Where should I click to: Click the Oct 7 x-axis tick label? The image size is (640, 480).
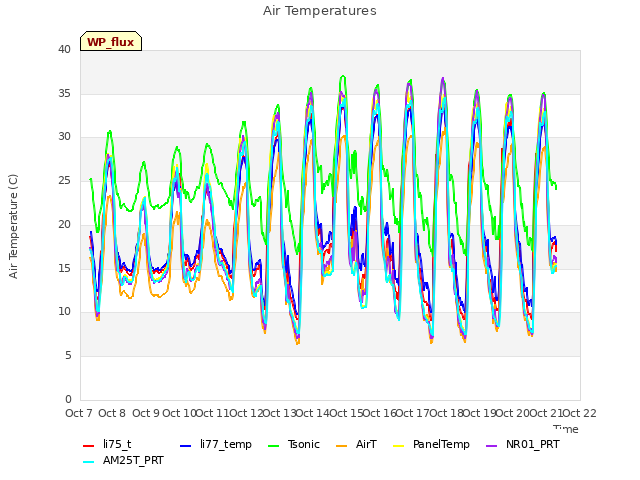point(79,413)
